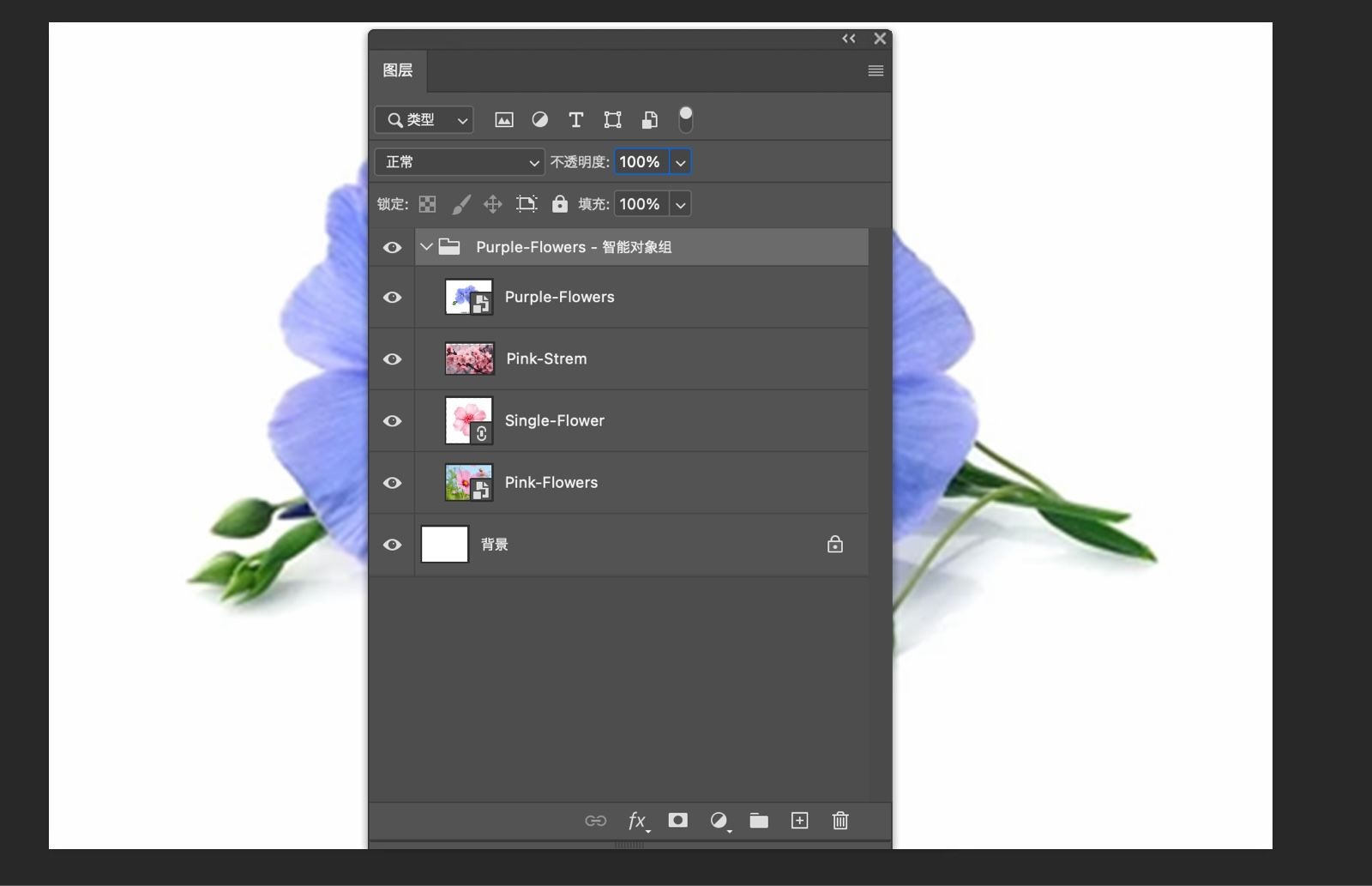Switch to the 图层 tab

click(x=398, y=70)
